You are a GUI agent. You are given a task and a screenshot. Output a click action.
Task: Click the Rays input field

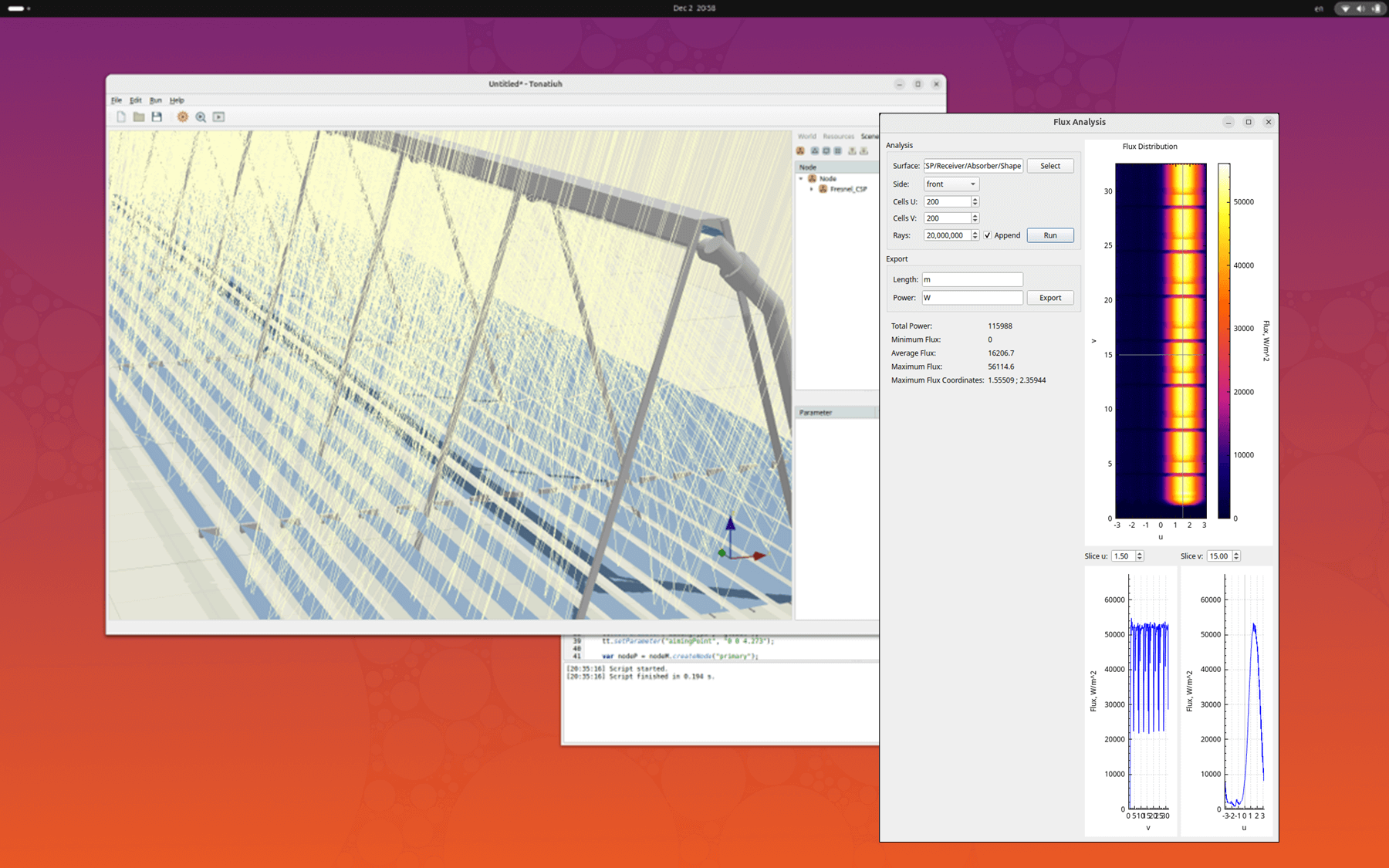[x=947, y=235]
